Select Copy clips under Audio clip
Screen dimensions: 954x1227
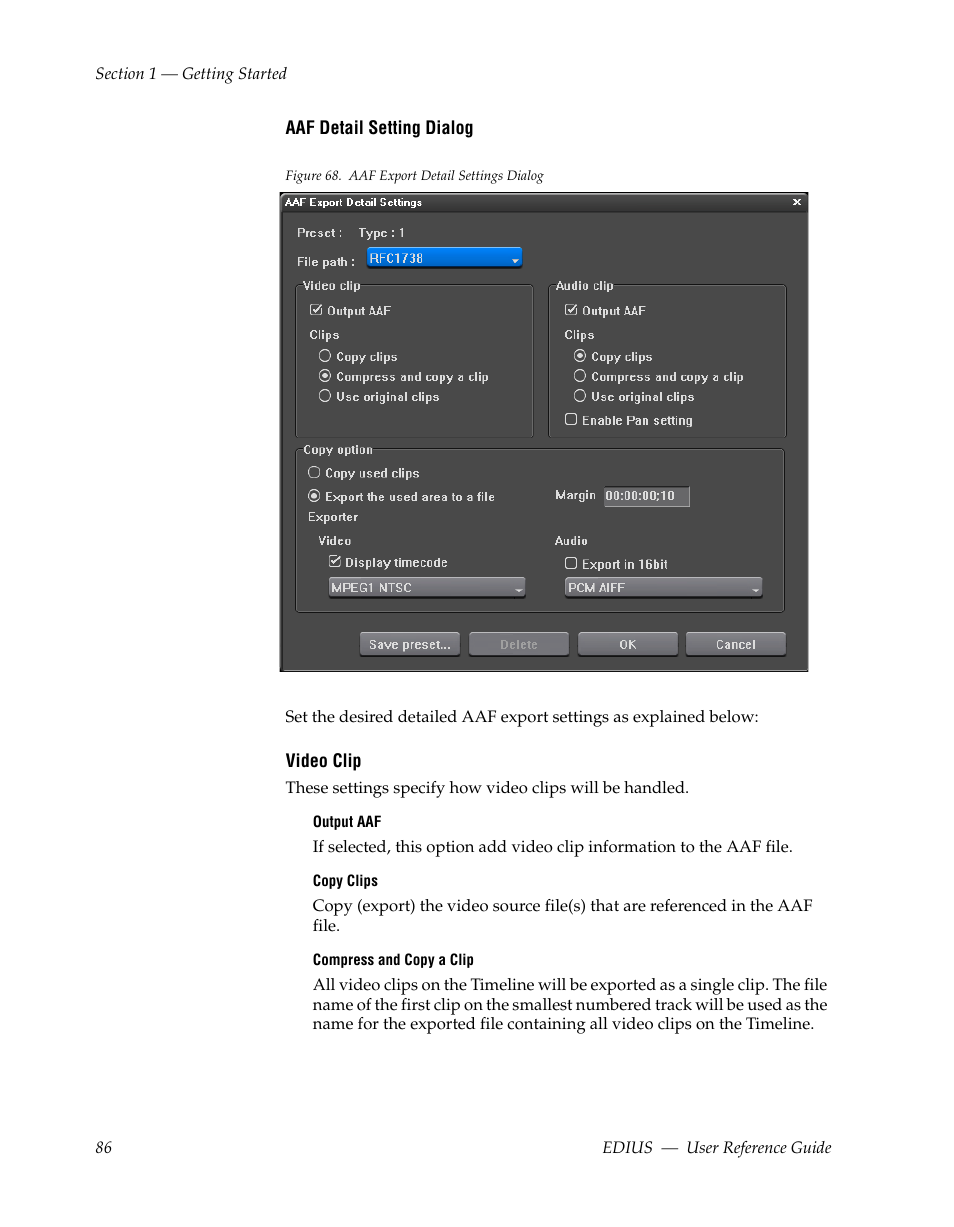point(580,356)
